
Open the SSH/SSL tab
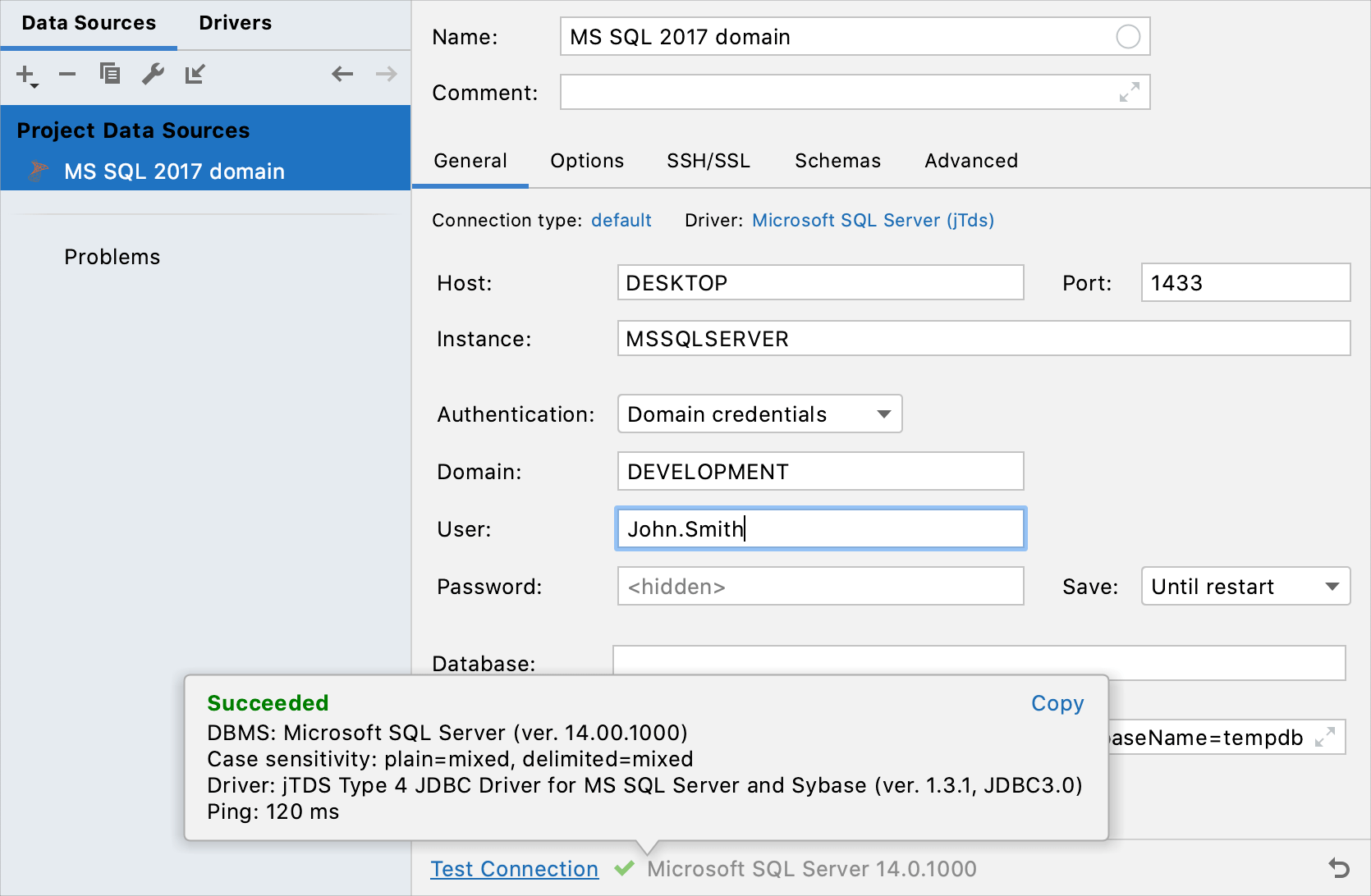click(x=708, y=161)
